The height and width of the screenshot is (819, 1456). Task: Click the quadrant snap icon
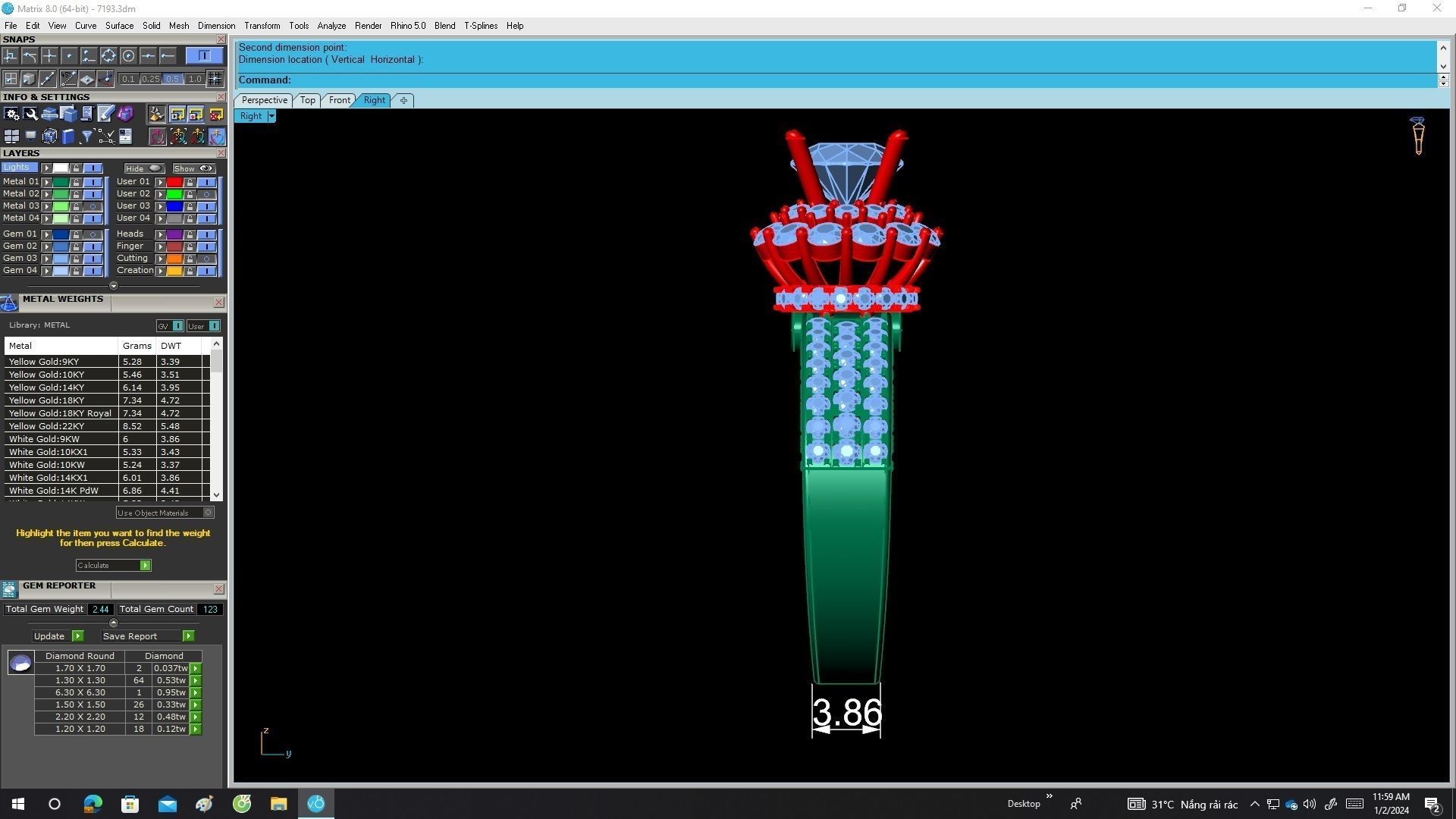[x=108, y=55]
